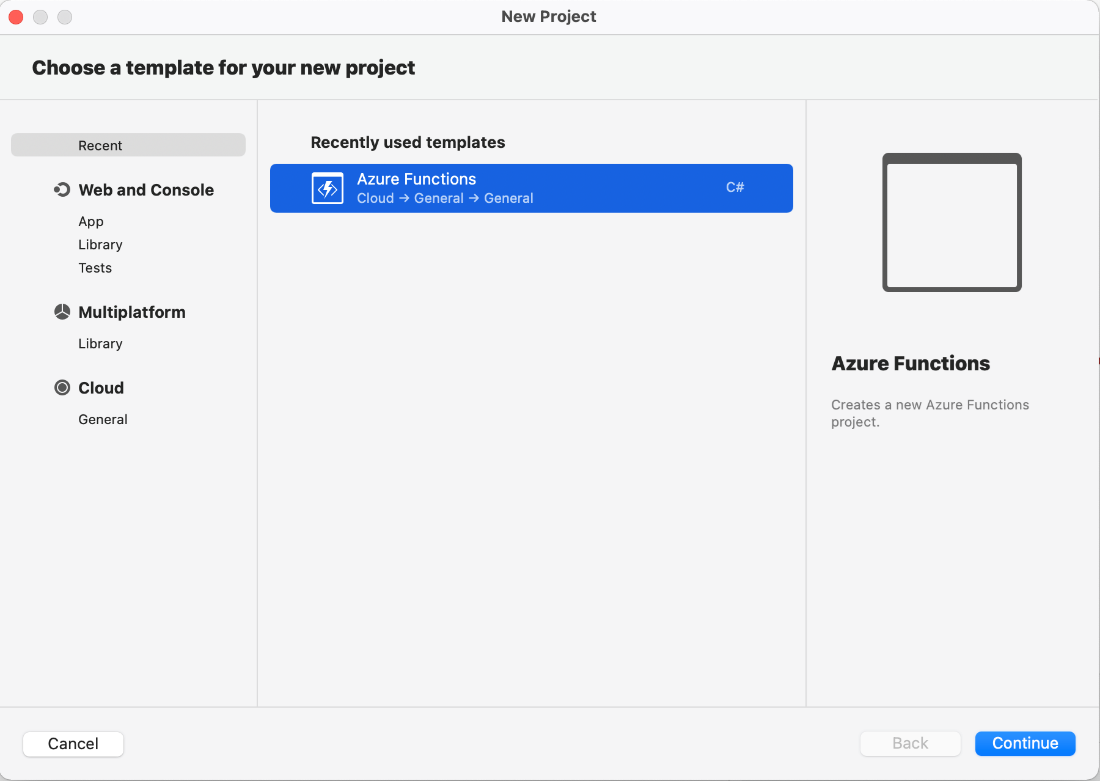Click the 'Recently used templates' heading
The image size is (1100, 781).
pyautogui.click(x=408, y=142)
